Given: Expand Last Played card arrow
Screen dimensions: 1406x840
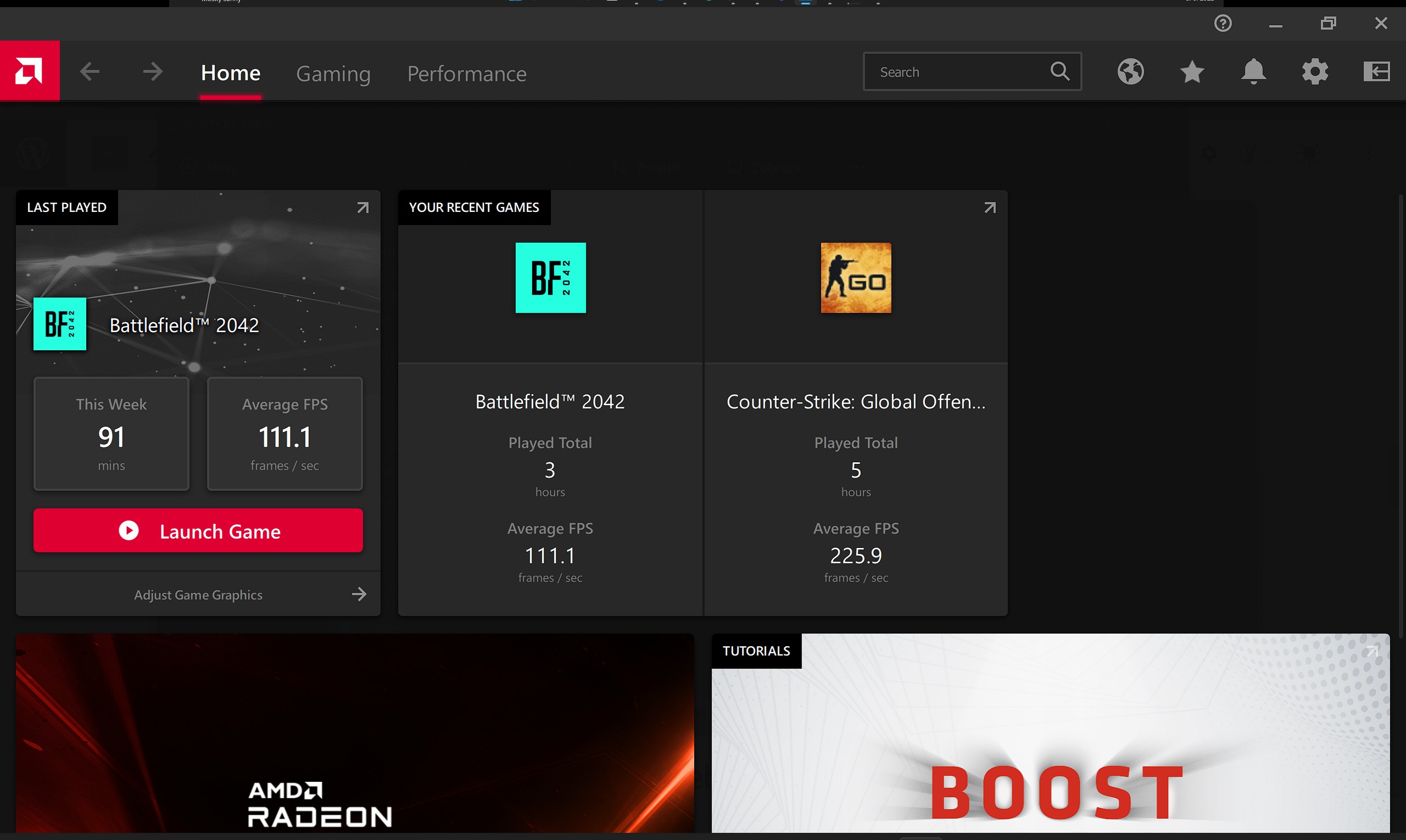Looking at the screenshot, I should [x=362, y=208].
